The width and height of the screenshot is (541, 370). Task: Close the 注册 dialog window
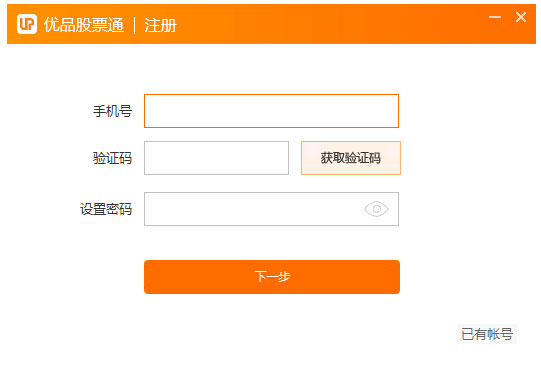(521, 17)
